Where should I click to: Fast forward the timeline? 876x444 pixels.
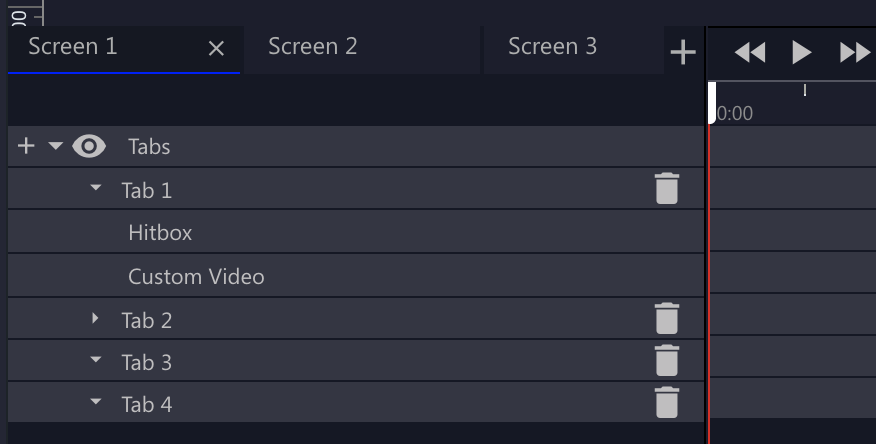(855, 52)
